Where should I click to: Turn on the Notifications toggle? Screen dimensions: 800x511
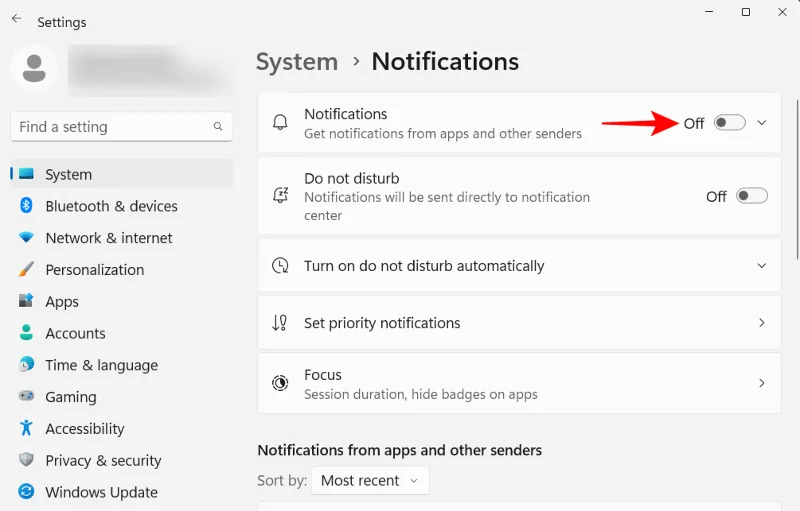730,122
